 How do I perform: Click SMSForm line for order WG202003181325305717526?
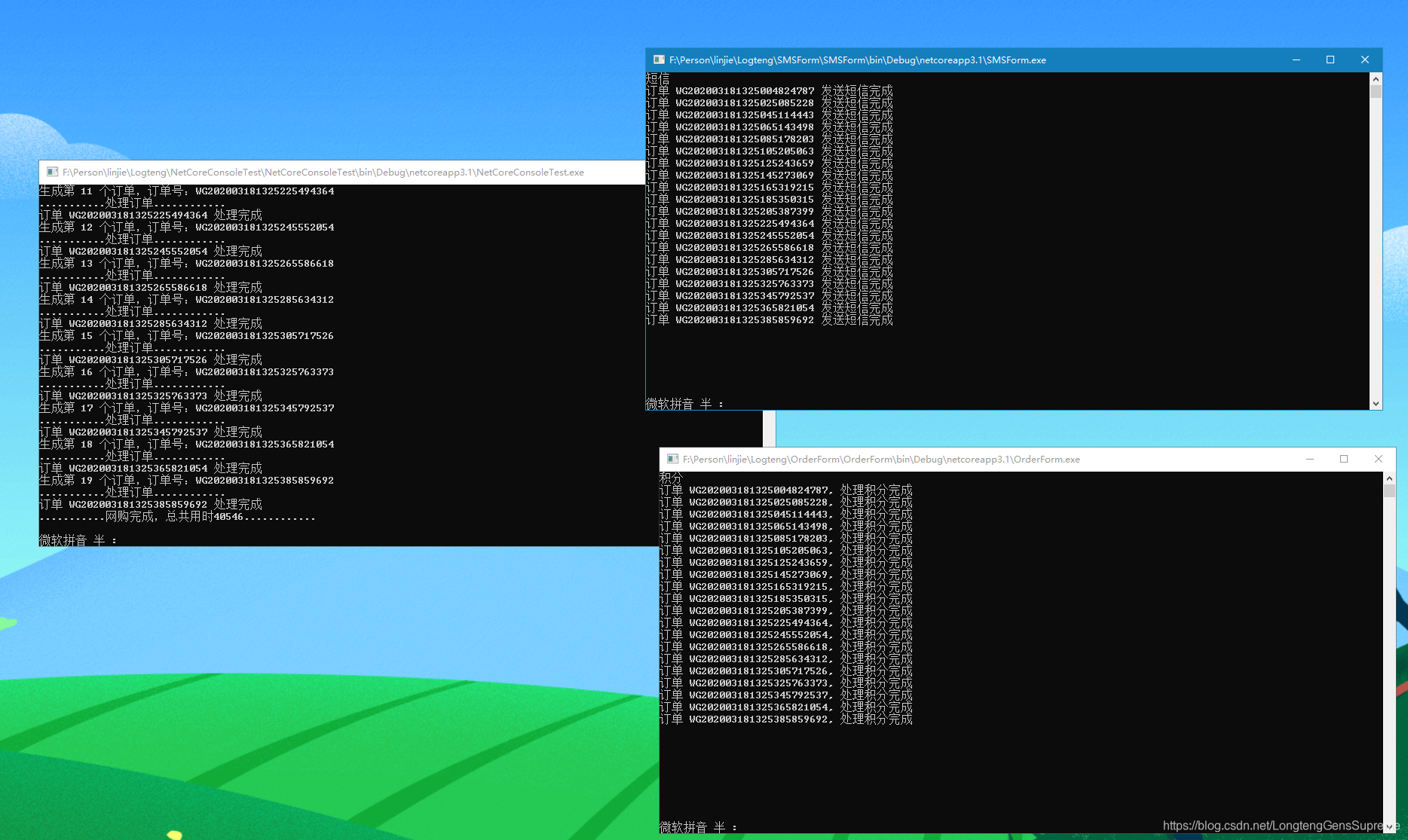click(770, 272)
